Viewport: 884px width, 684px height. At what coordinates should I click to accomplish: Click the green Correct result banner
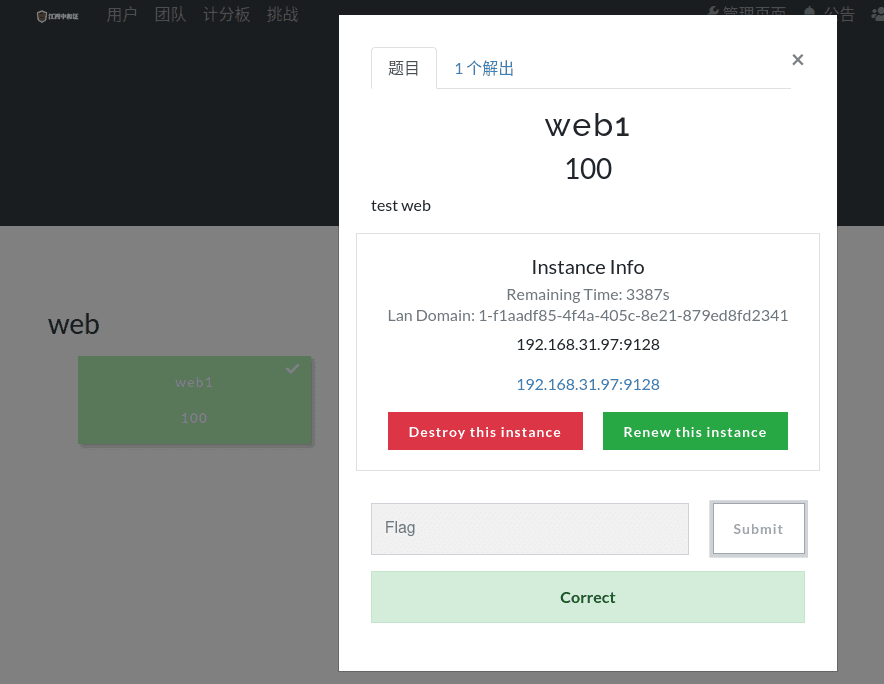(x=587, y=597)
